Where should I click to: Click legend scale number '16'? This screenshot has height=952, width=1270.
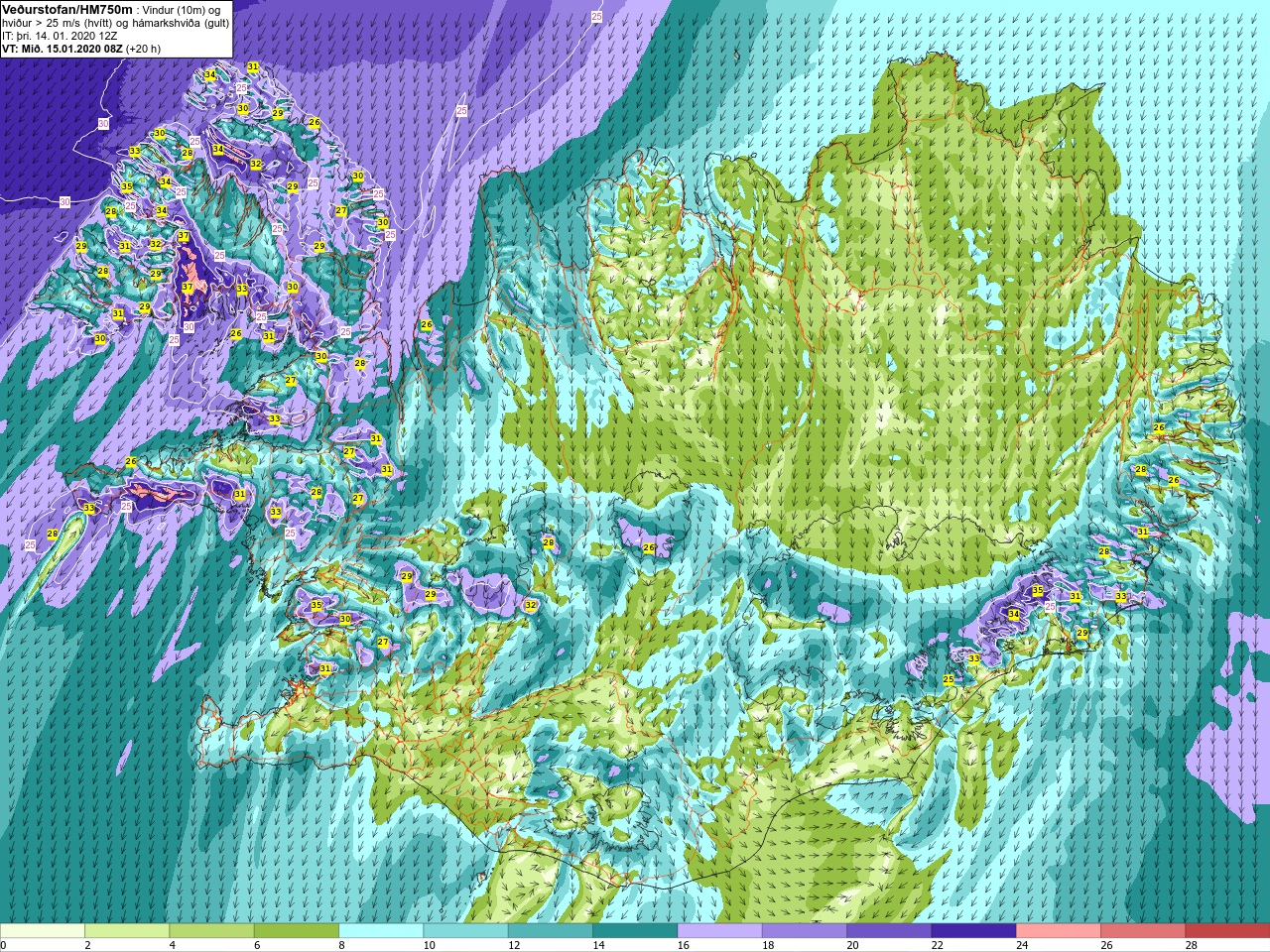coord(683,945)
